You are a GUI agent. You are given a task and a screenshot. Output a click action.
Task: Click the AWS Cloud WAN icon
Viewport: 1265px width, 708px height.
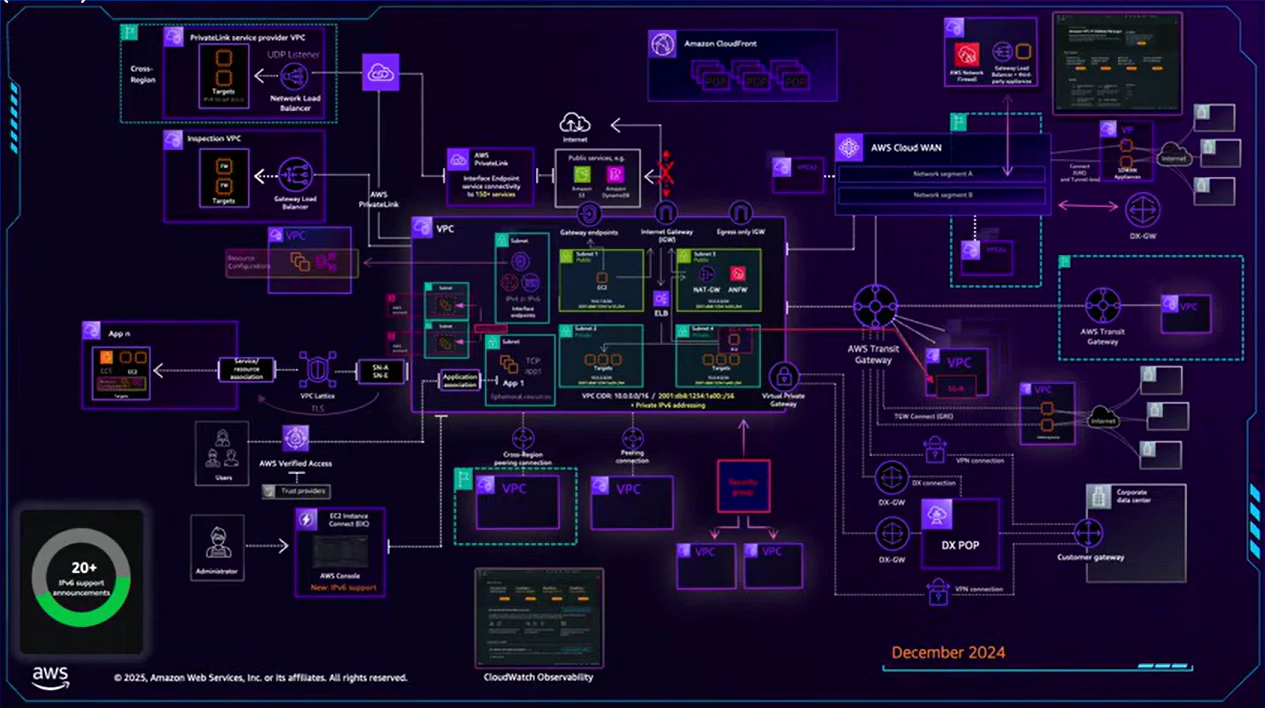coord(849,147)
